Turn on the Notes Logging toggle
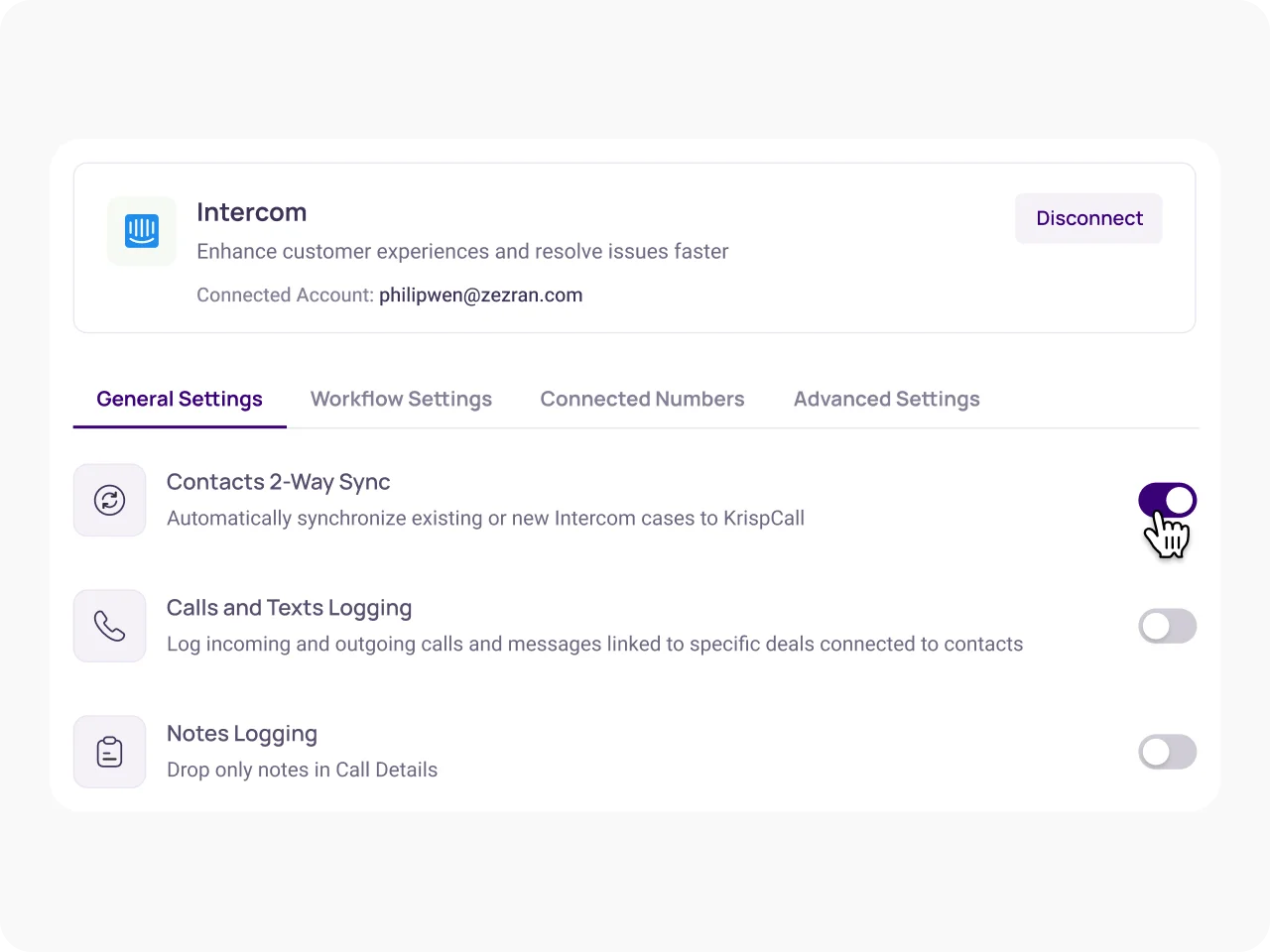 coord(1168,752)
